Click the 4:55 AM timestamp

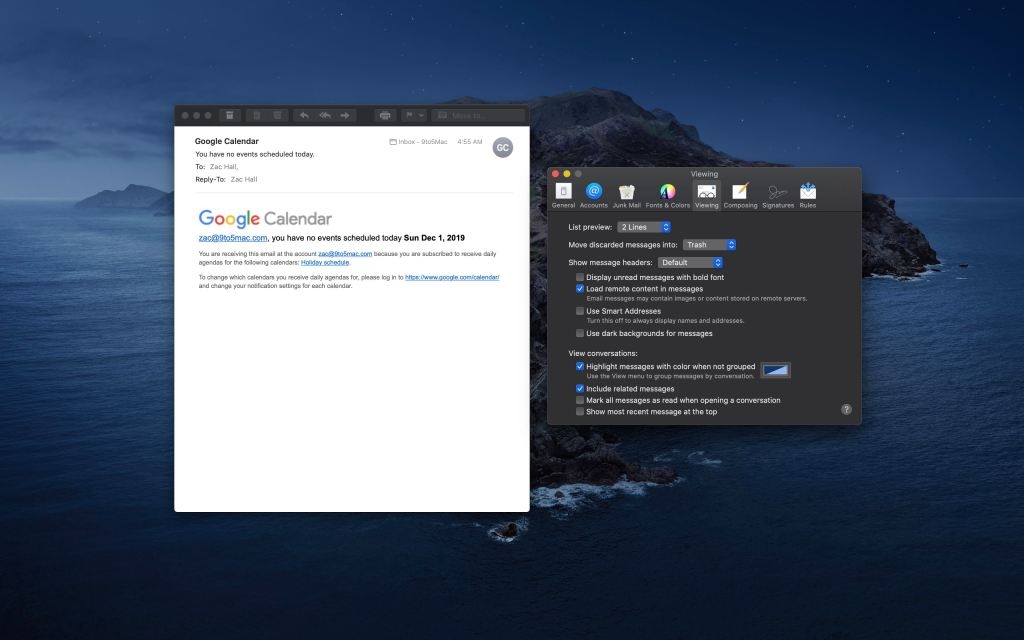tap(470, 142)
